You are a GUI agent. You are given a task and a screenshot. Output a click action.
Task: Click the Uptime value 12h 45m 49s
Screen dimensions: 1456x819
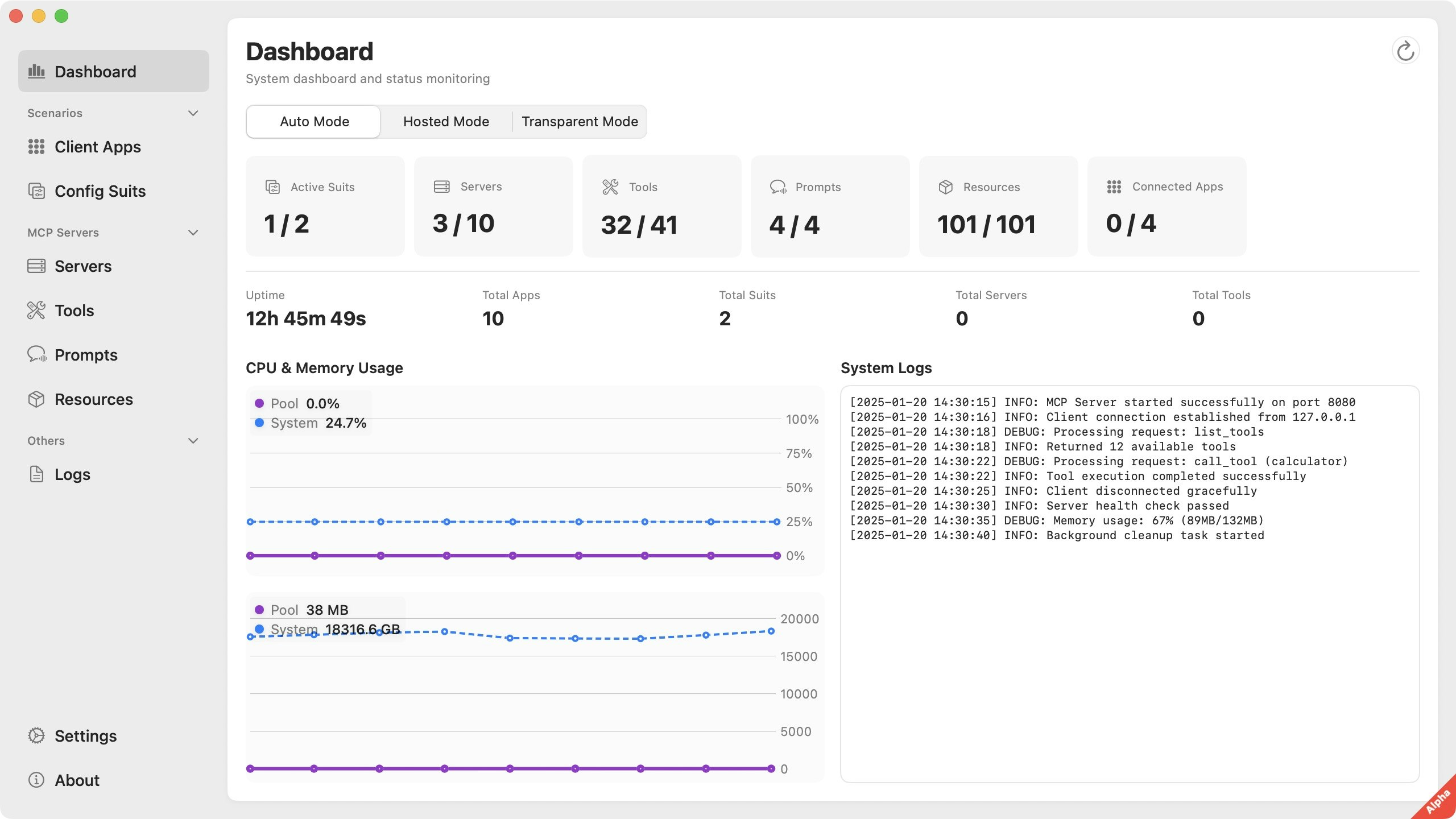coord(306,318)
